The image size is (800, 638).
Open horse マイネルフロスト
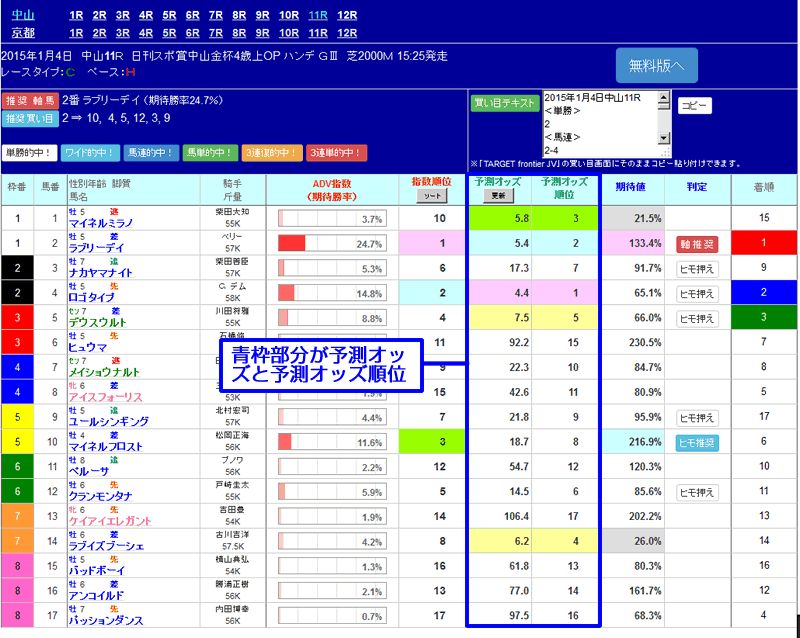pyautogui.click(x=106, y=447)
